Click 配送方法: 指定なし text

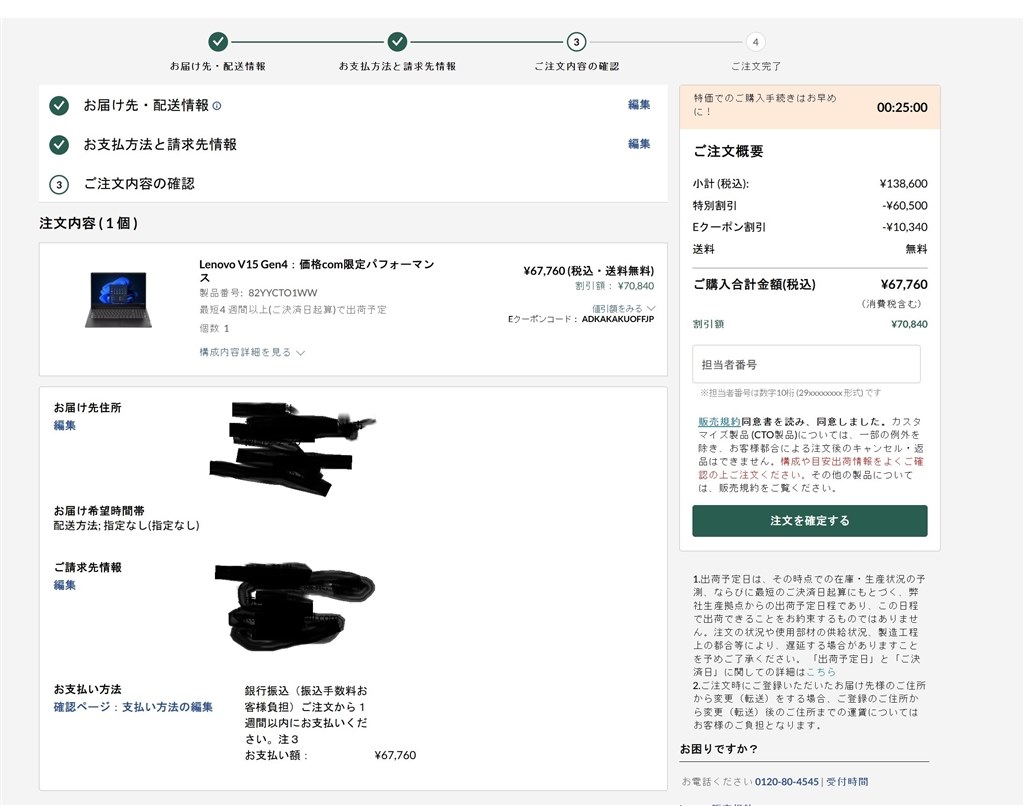point(127,525)
